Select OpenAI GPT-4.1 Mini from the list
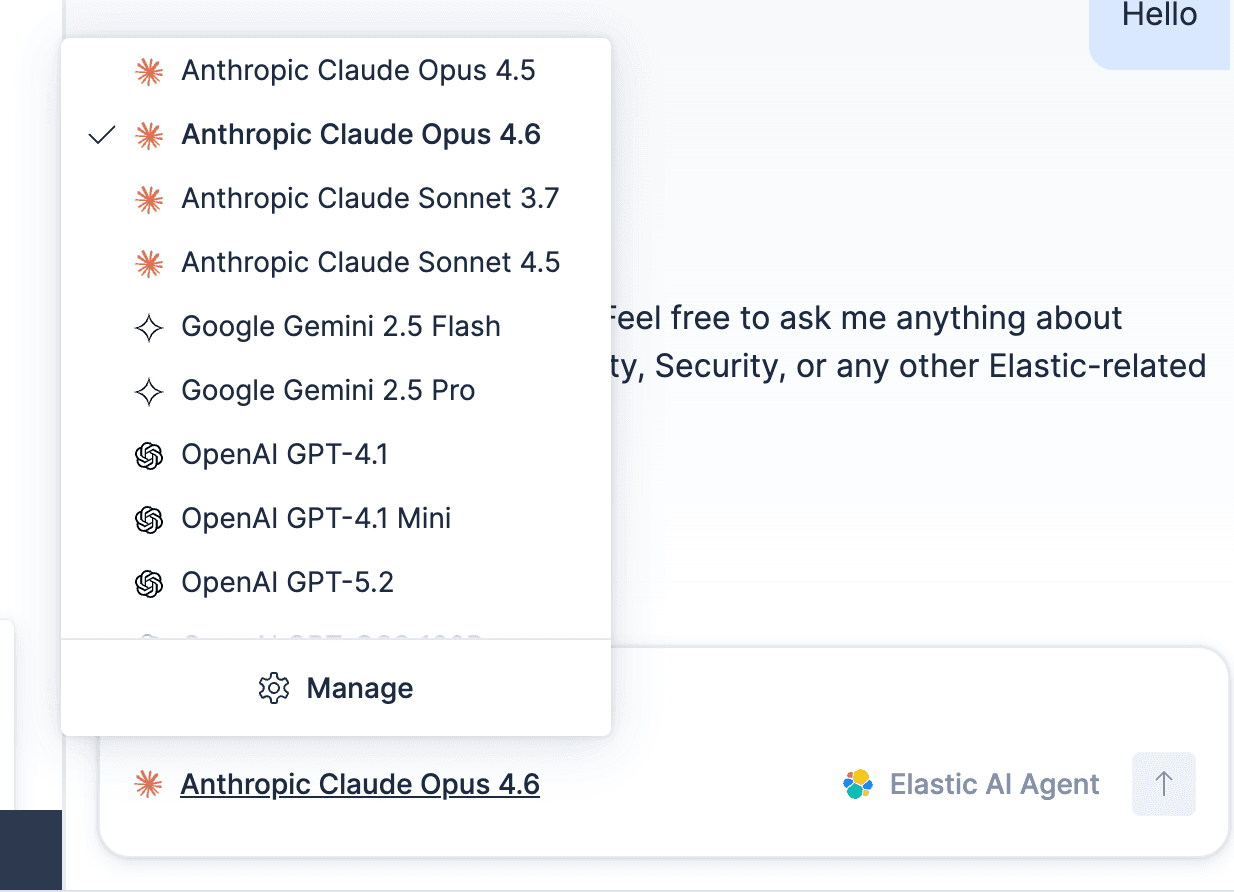 click(316, 518)
